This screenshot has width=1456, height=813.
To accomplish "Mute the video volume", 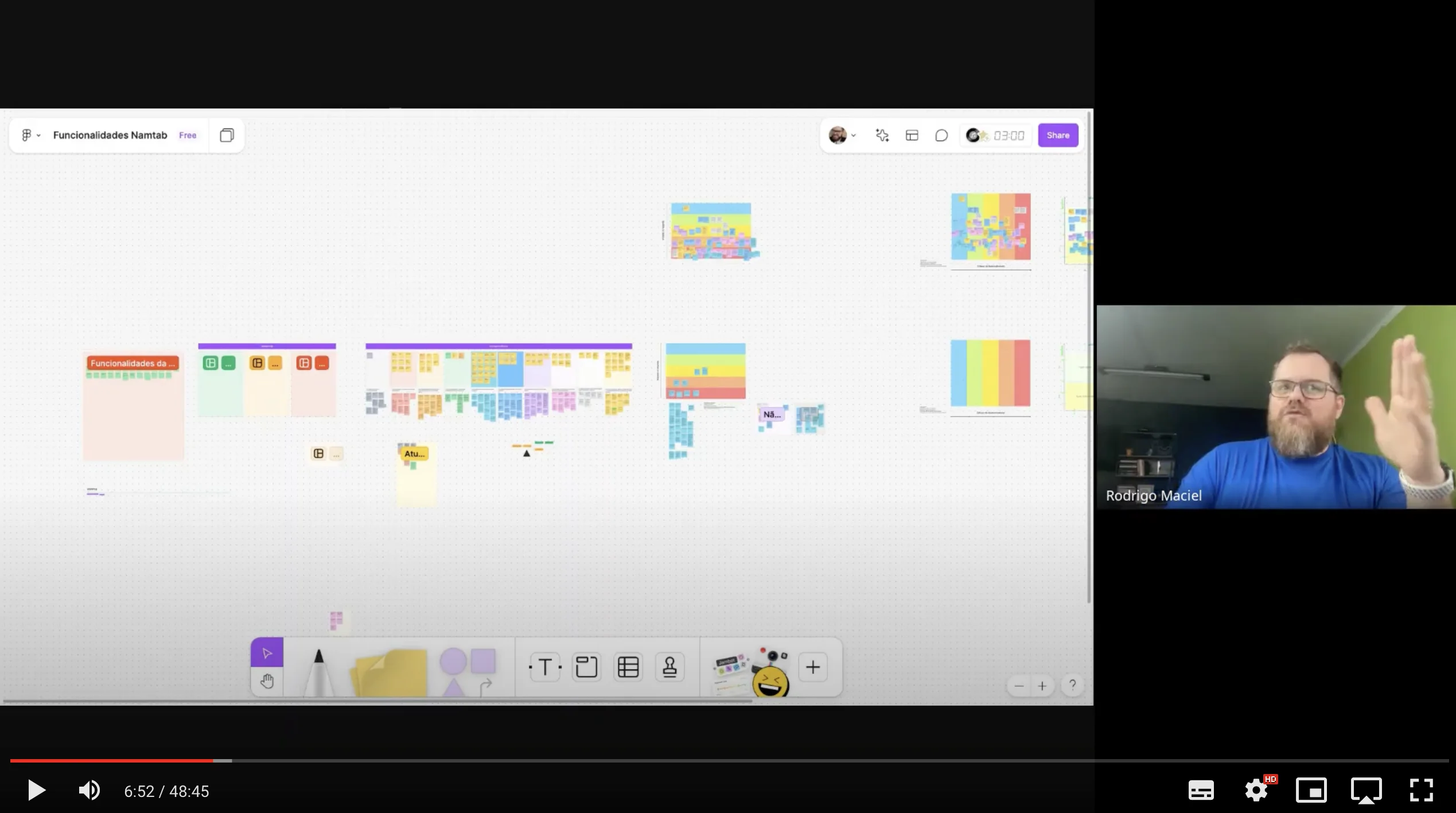I will [89, 791].
